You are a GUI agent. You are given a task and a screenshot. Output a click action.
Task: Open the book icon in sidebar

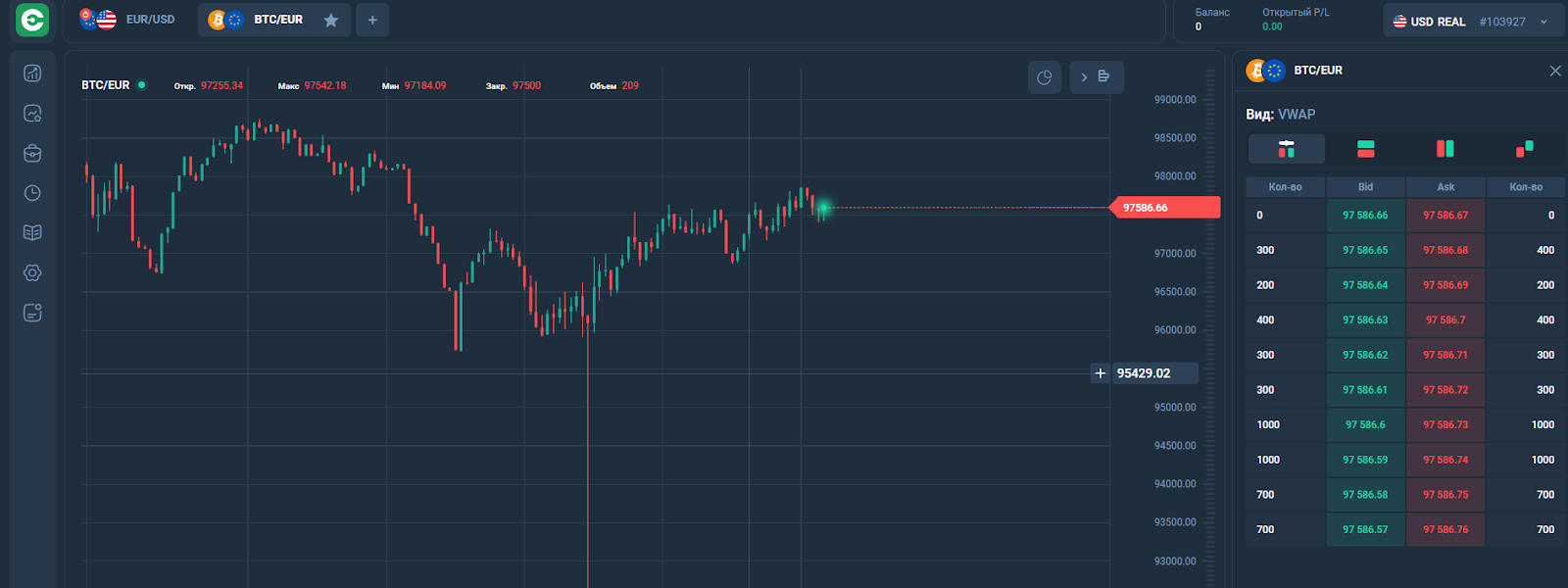32,233
